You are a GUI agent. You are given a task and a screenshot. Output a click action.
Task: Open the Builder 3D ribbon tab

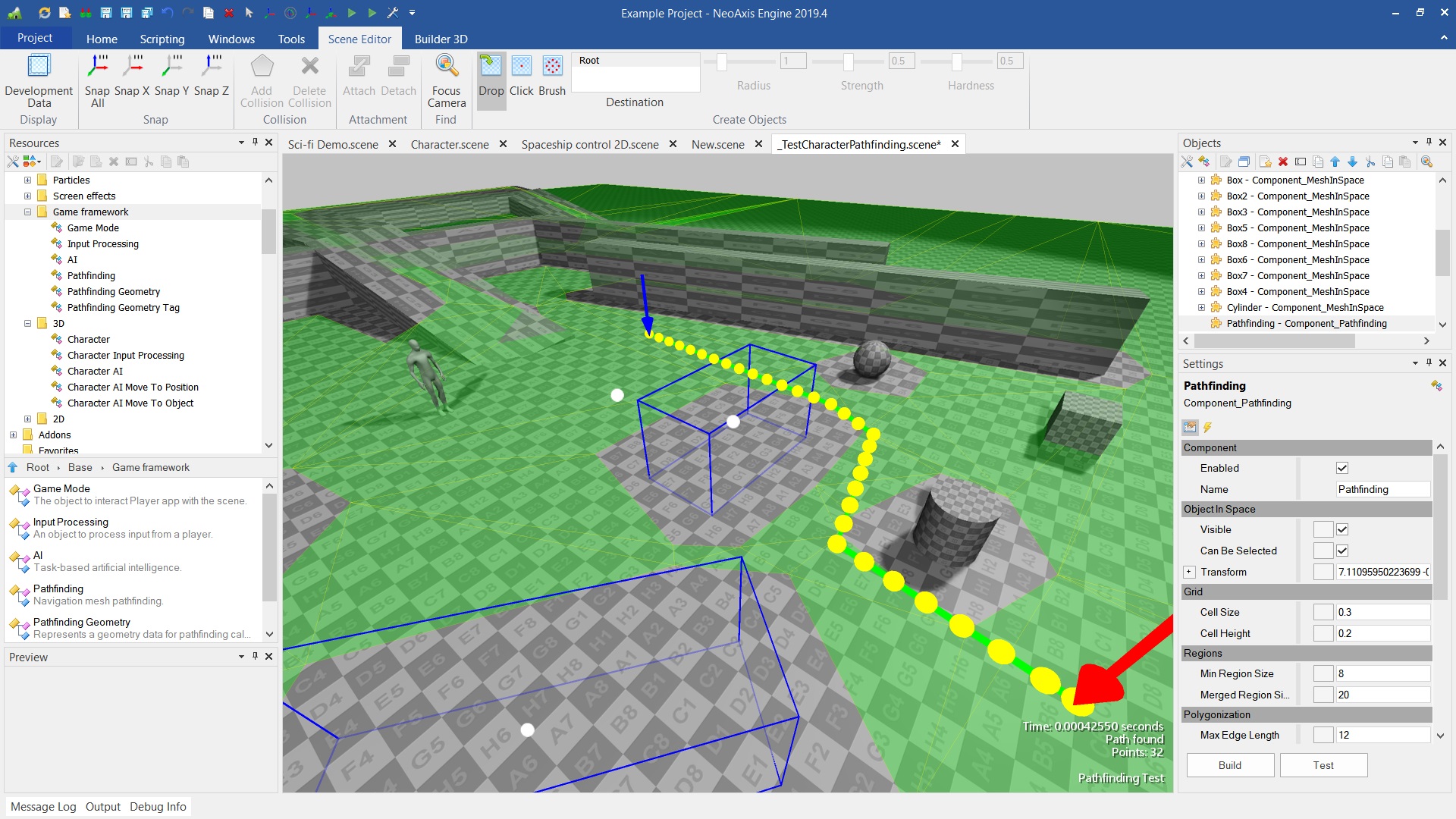point(441,39)
